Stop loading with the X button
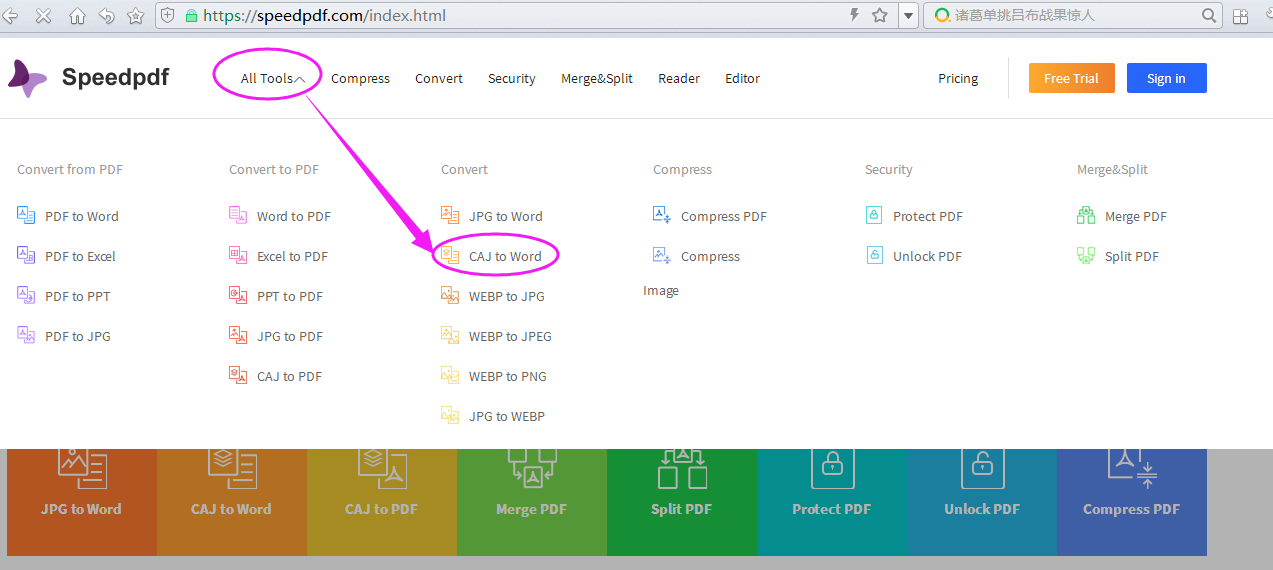The height and width of the screenshot is (570, 1273). 43,15
